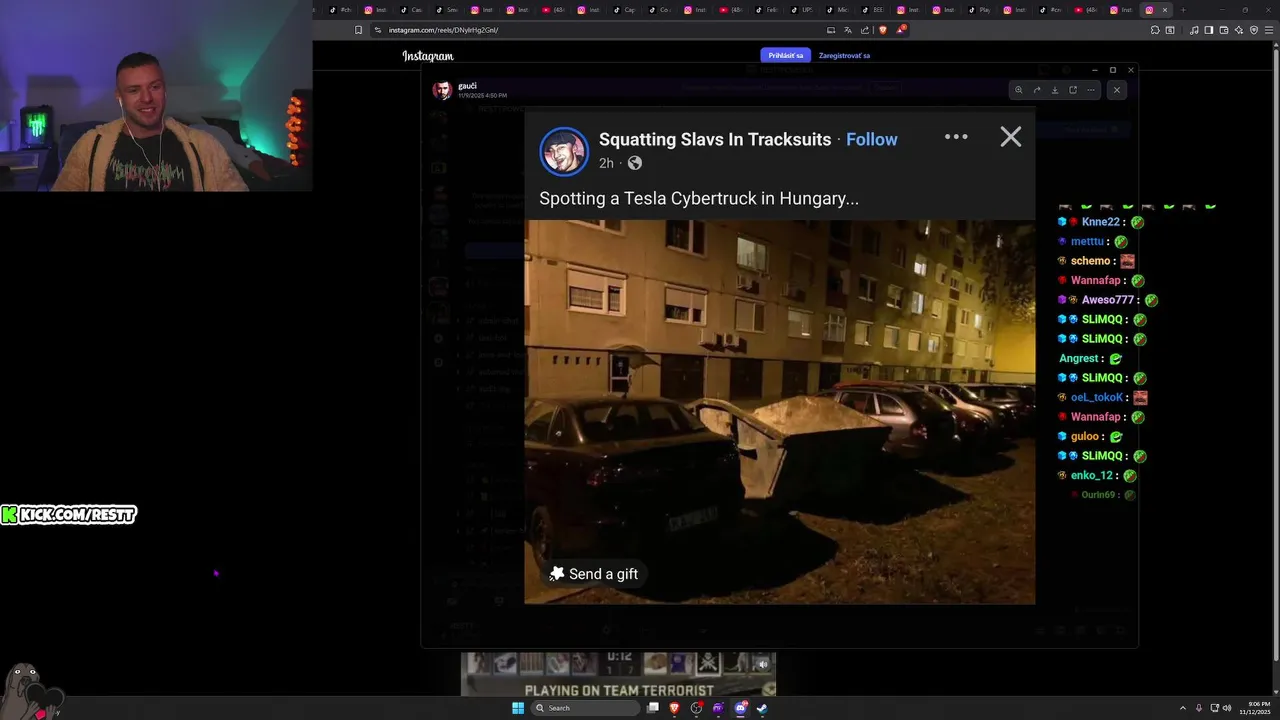The image size is (1280, 720).
Task: Open Brave Leo AI sparkle icon
Action: tap(1238, 30)
